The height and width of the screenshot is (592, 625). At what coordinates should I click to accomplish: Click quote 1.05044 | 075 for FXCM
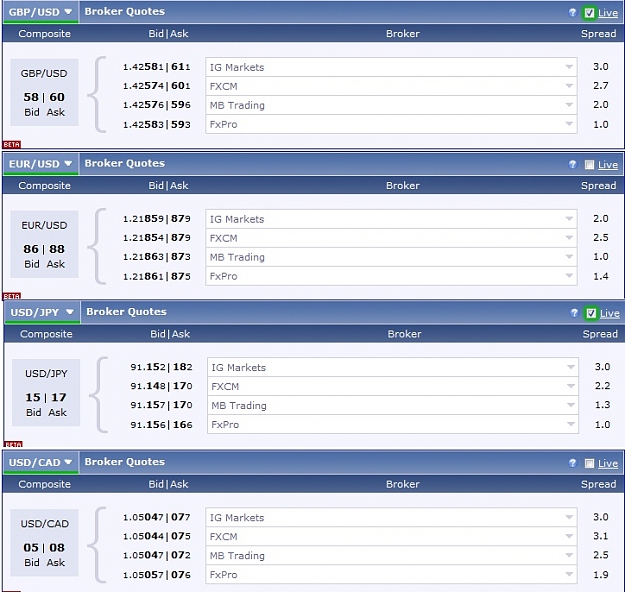(157, 536)
